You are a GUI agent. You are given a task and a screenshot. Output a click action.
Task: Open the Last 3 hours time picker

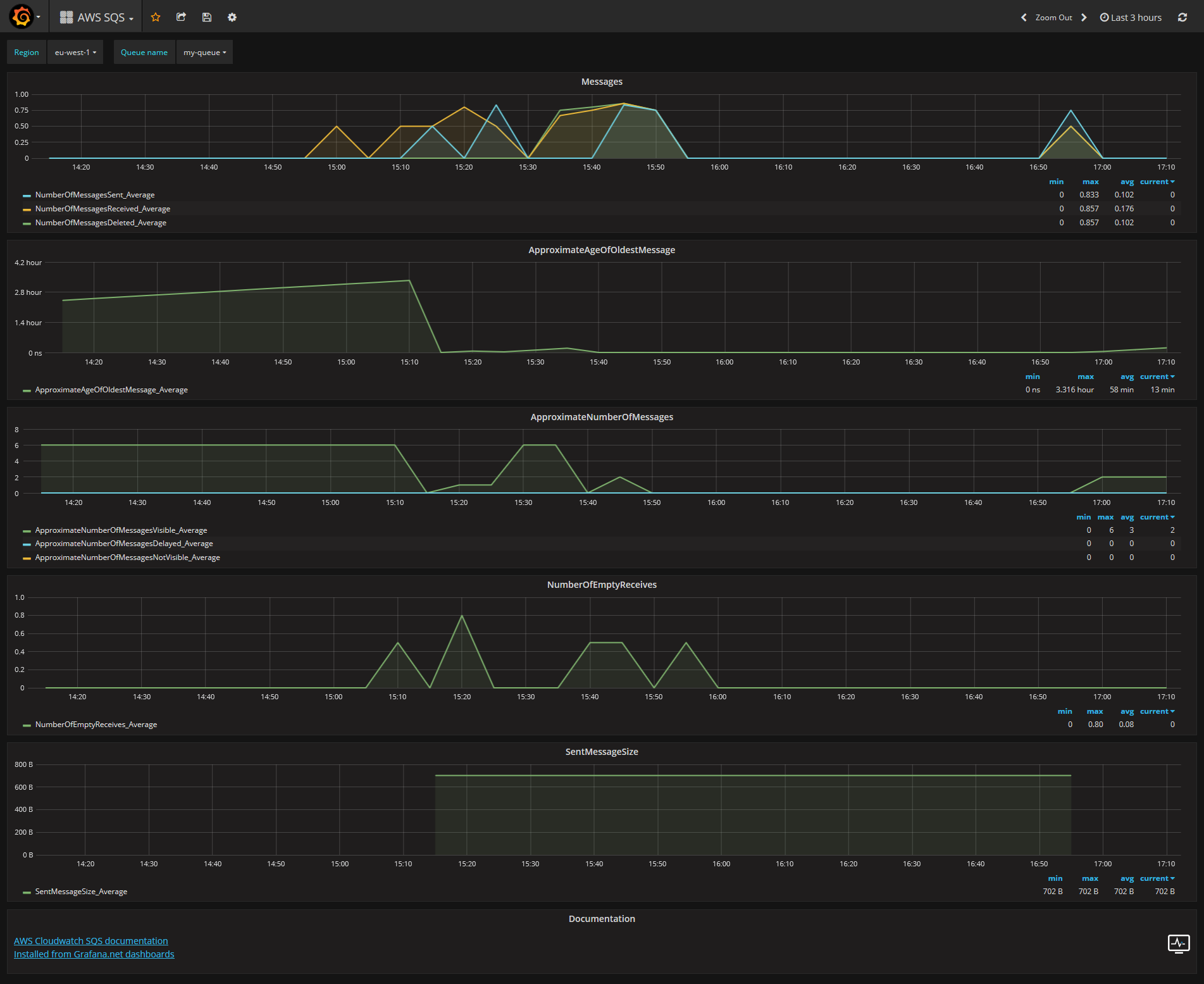(x=1131, y=18)
